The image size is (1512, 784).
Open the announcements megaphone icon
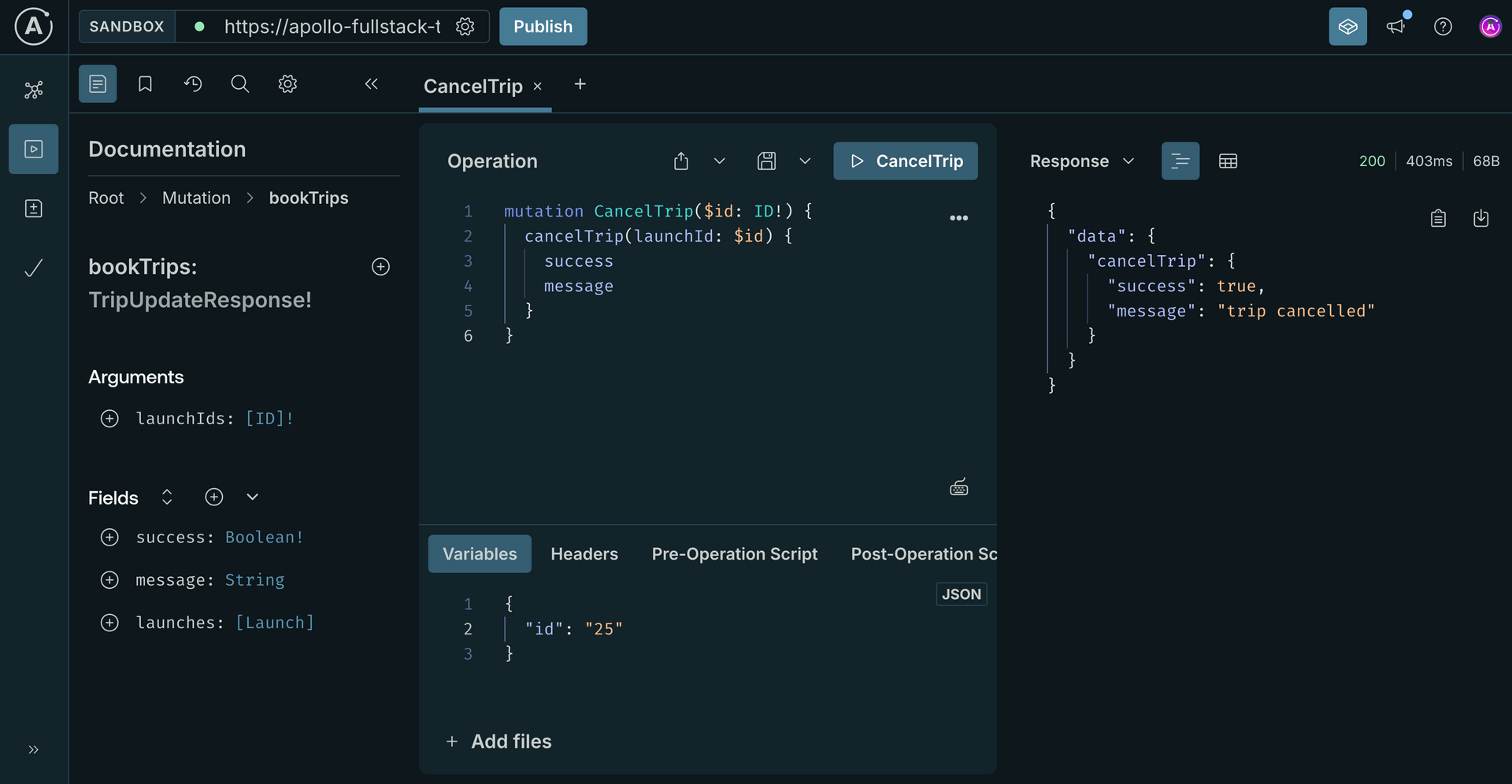pos(1396,26)
